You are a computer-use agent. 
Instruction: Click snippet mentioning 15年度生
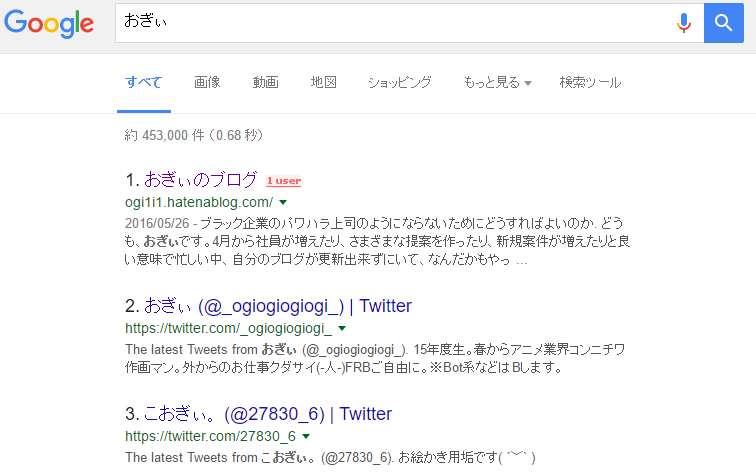click(375, 358)
